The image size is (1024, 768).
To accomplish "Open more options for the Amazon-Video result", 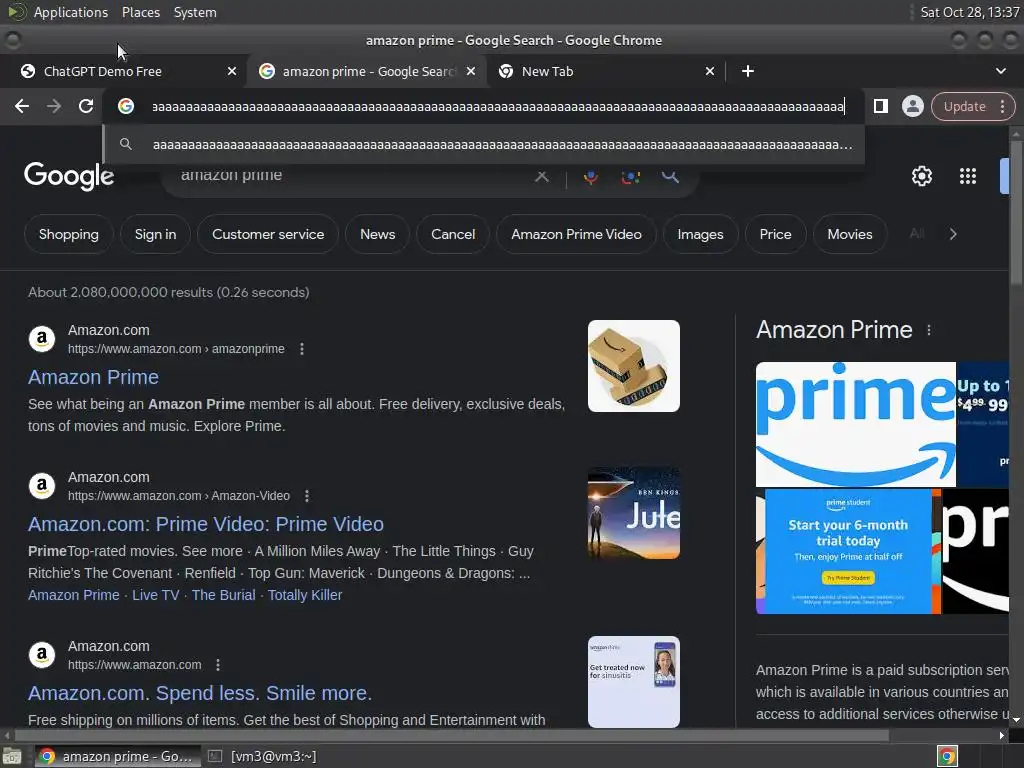I will tap(307, 496).
